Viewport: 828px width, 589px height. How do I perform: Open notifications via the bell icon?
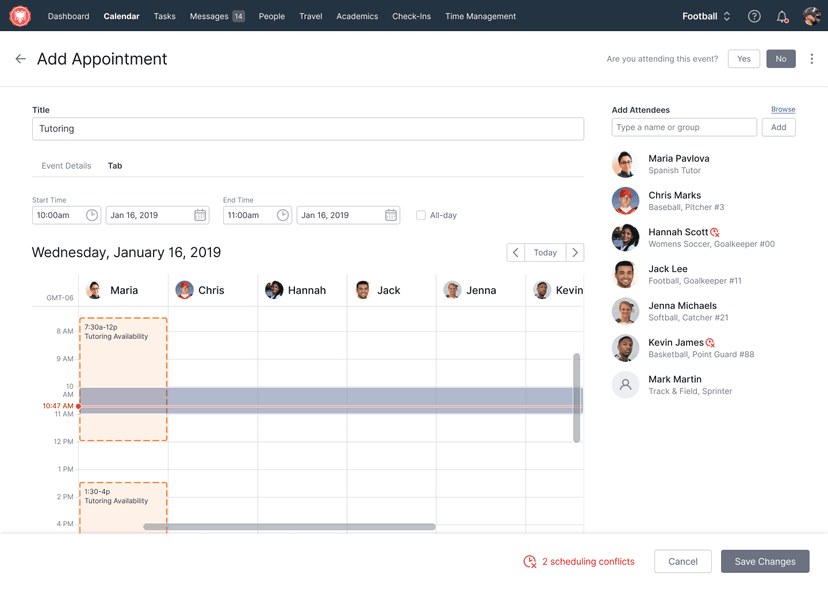[782, 16]
